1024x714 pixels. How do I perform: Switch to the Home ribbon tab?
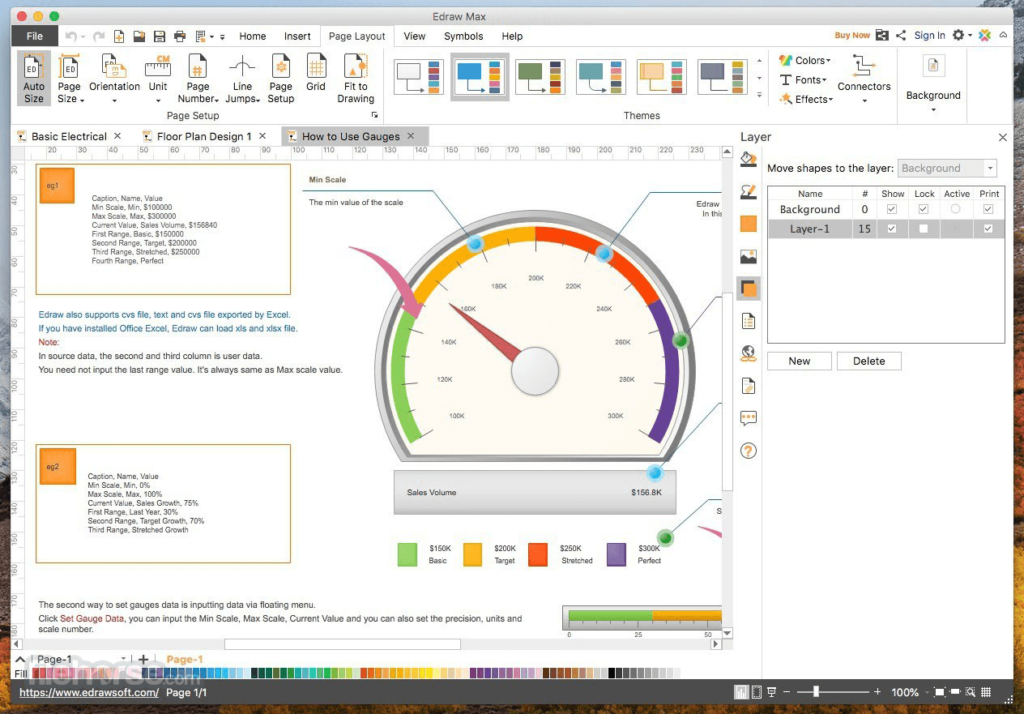(252, 36)
